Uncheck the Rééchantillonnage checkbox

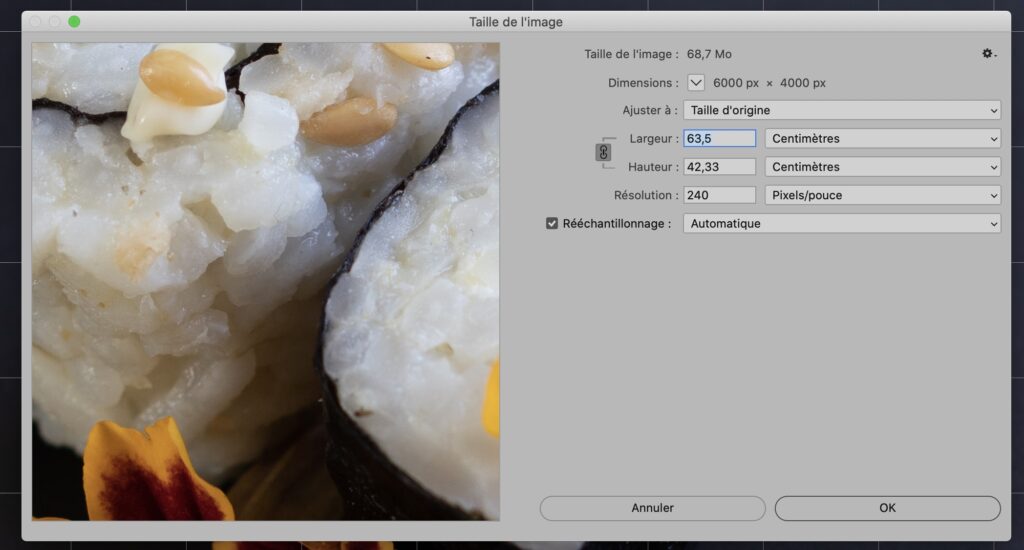point(552,224)
